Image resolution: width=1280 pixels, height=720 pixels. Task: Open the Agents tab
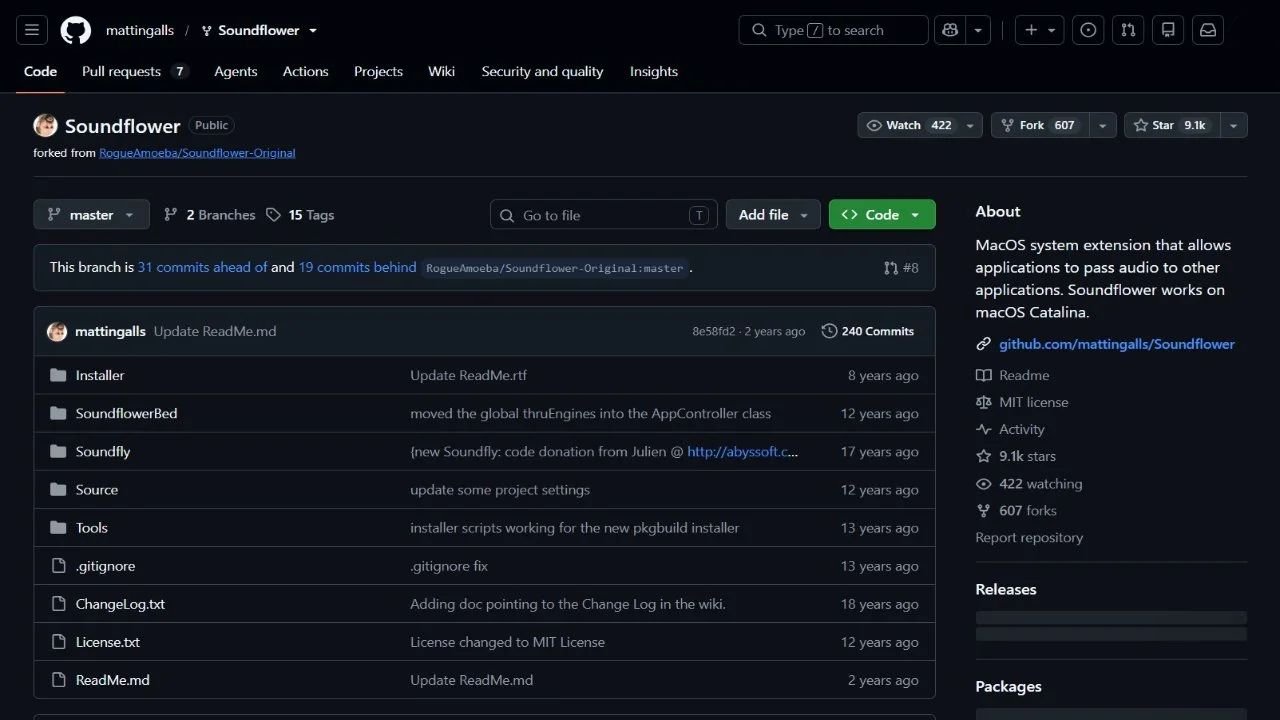click(x=236, y=71)
